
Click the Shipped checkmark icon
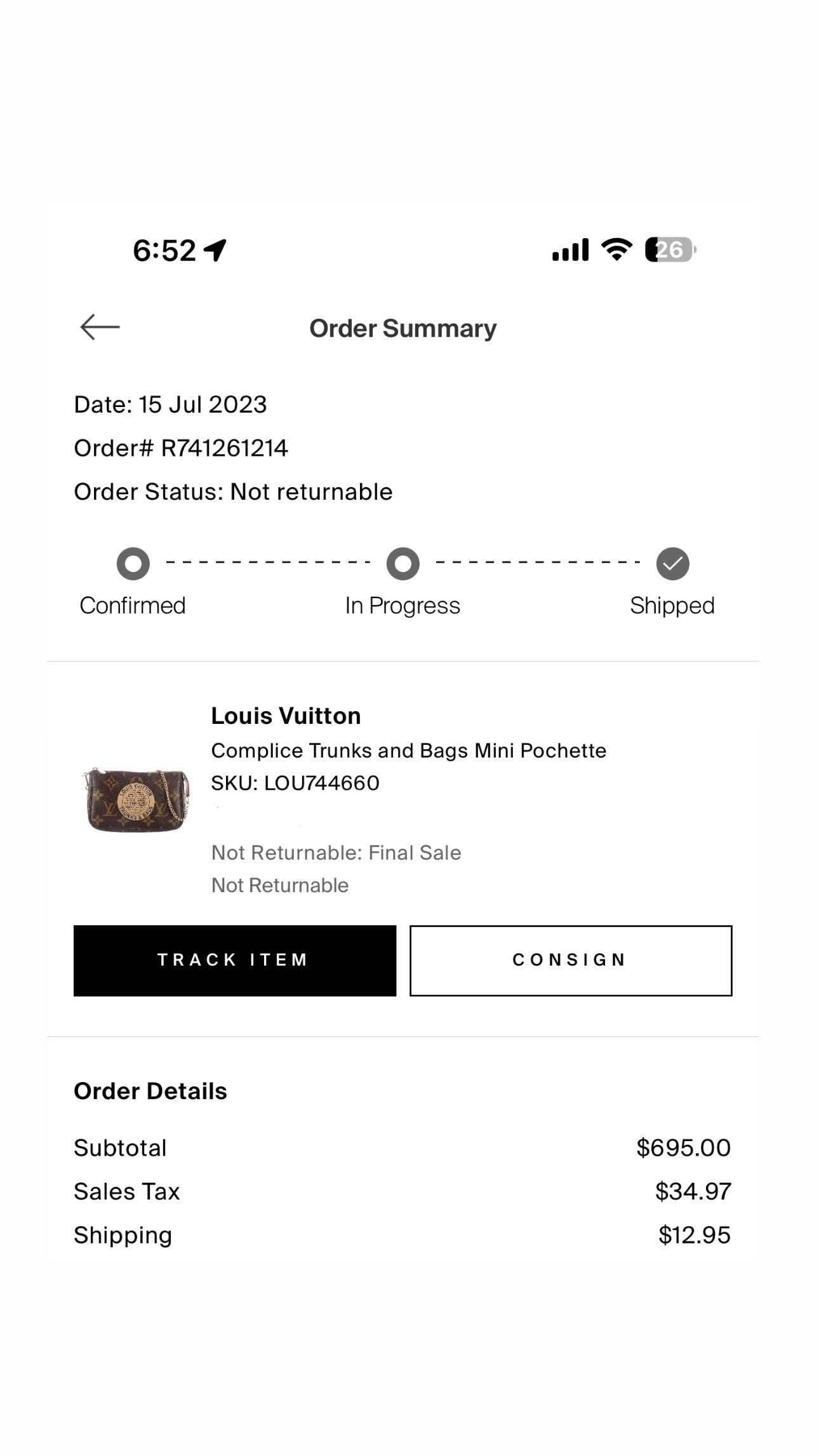coord(673,564)
